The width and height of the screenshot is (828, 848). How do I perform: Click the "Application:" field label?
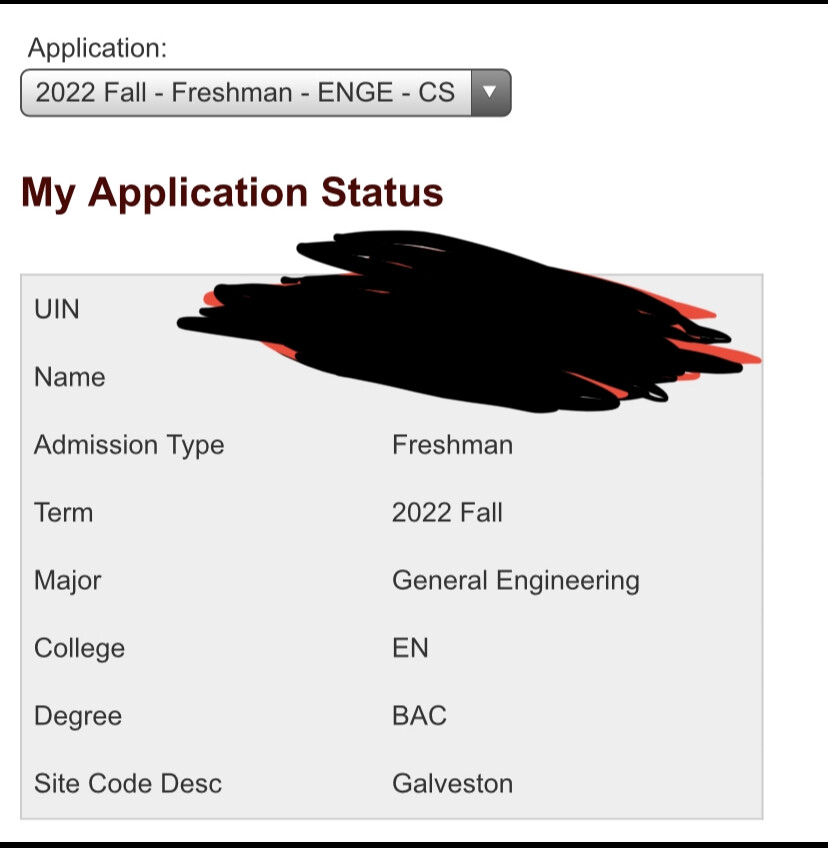(98, 47)
